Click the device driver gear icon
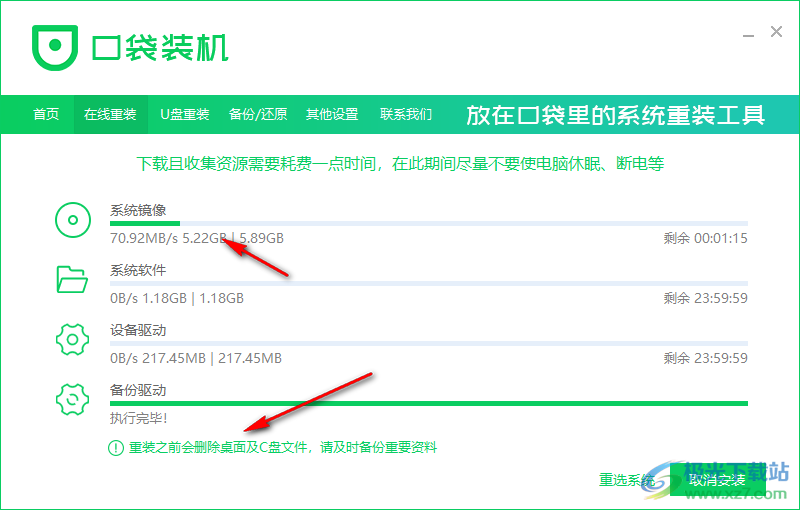Viewport: 800px width, 510px height. pyautogui.click(x=74, y=340)
